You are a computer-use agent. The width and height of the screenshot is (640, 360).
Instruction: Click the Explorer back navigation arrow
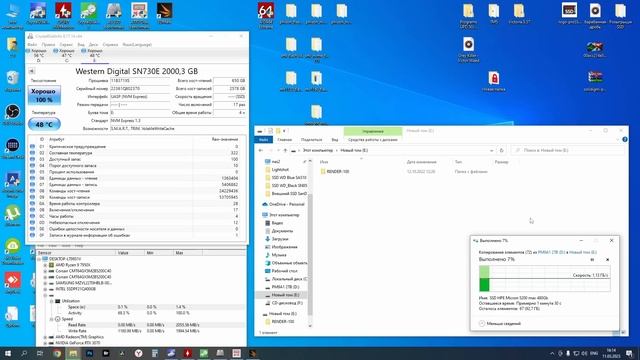261,150
